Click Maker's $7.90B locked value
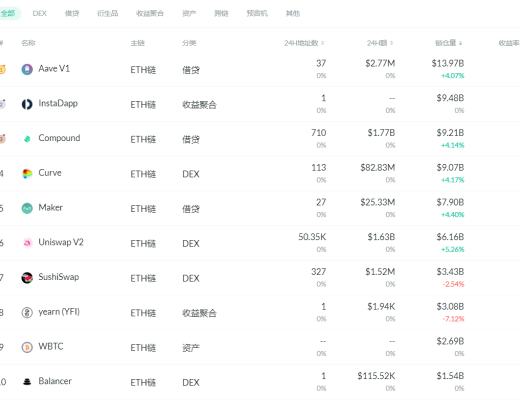Viewport: 520px width, 400px height. click(450, 202)
